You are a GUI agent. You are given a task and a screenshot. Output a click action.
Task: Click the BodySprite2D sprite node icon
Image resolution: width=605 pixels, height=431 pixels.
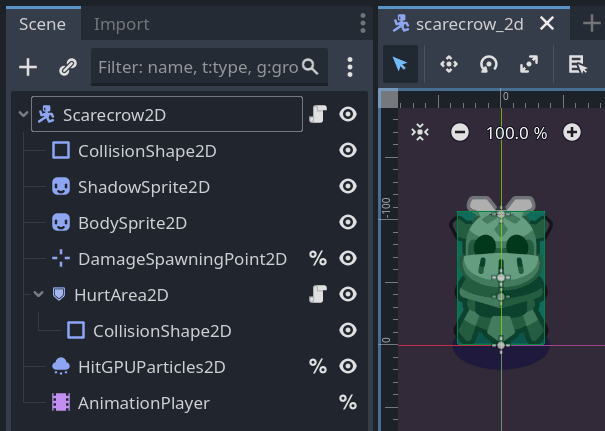point(61,223)
